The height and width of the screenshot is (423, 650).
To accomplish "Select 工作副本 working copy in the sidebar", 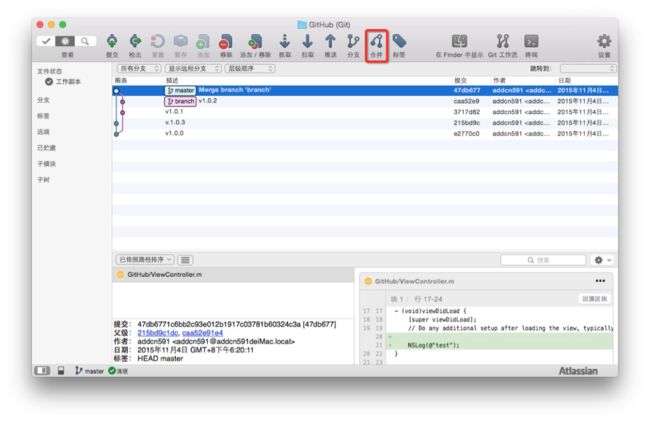I will (63, 82).
